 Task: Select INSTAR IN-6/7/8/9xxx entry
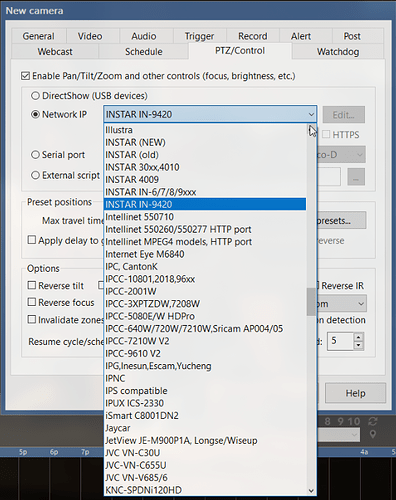(x=205, y=192)
